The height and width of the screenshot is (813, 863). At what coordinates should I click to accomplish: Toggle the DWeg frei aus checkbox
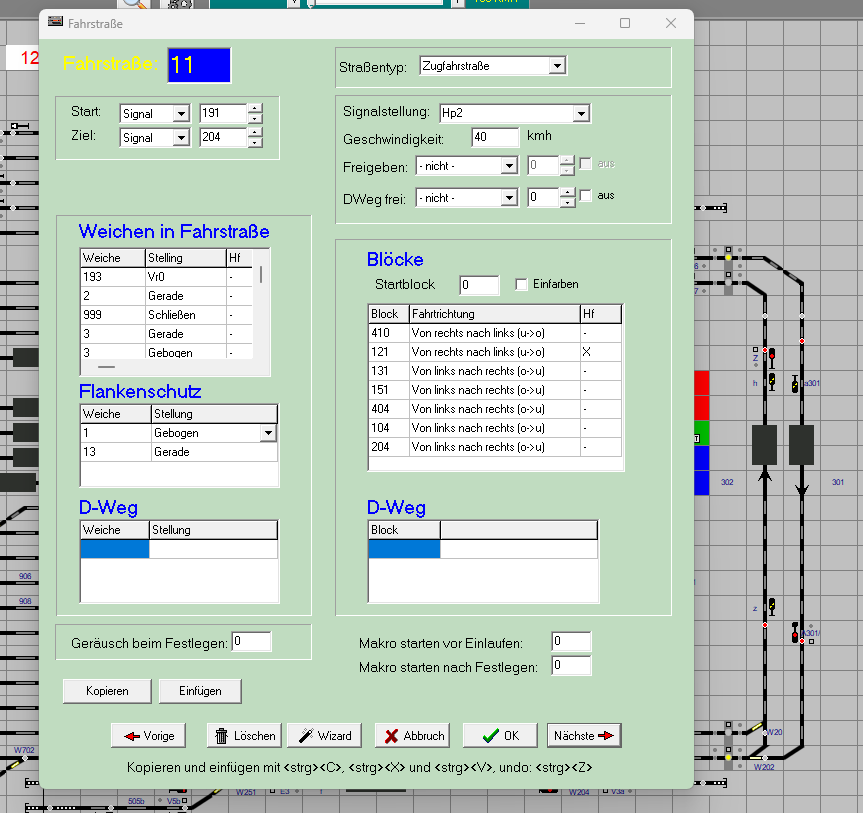click(x=586, y=196)
